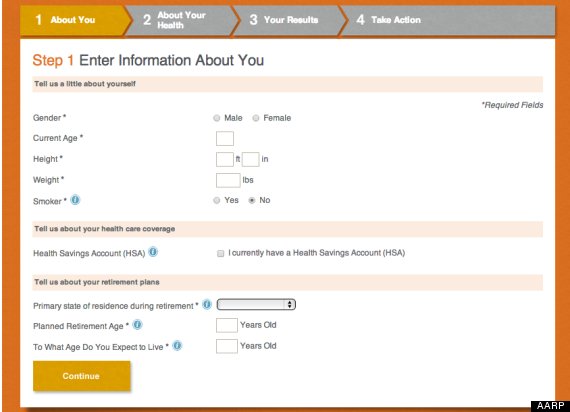Choose Yes for Smoker

click(x=217, y=200)
